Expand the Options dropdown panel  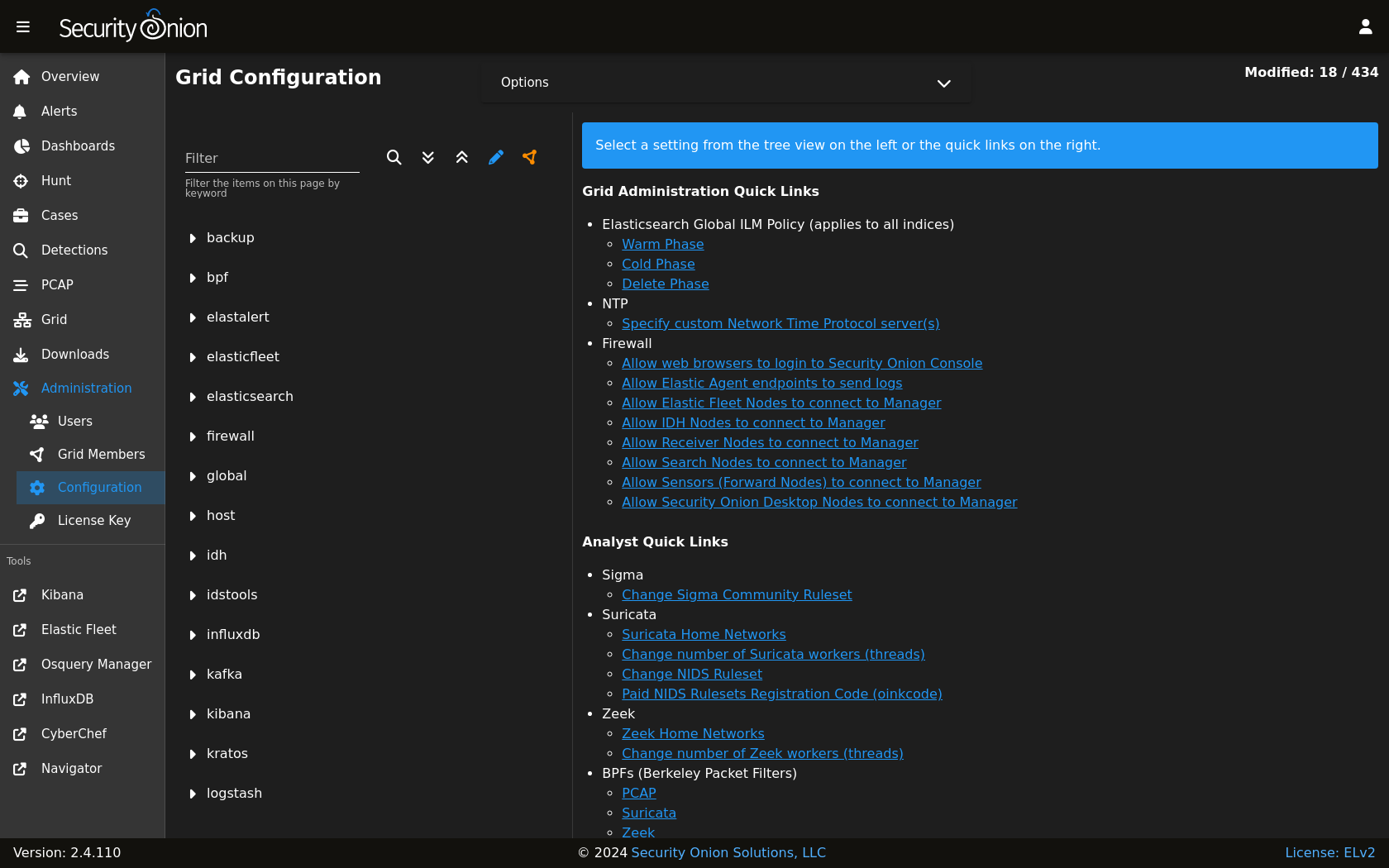[726, 83]
